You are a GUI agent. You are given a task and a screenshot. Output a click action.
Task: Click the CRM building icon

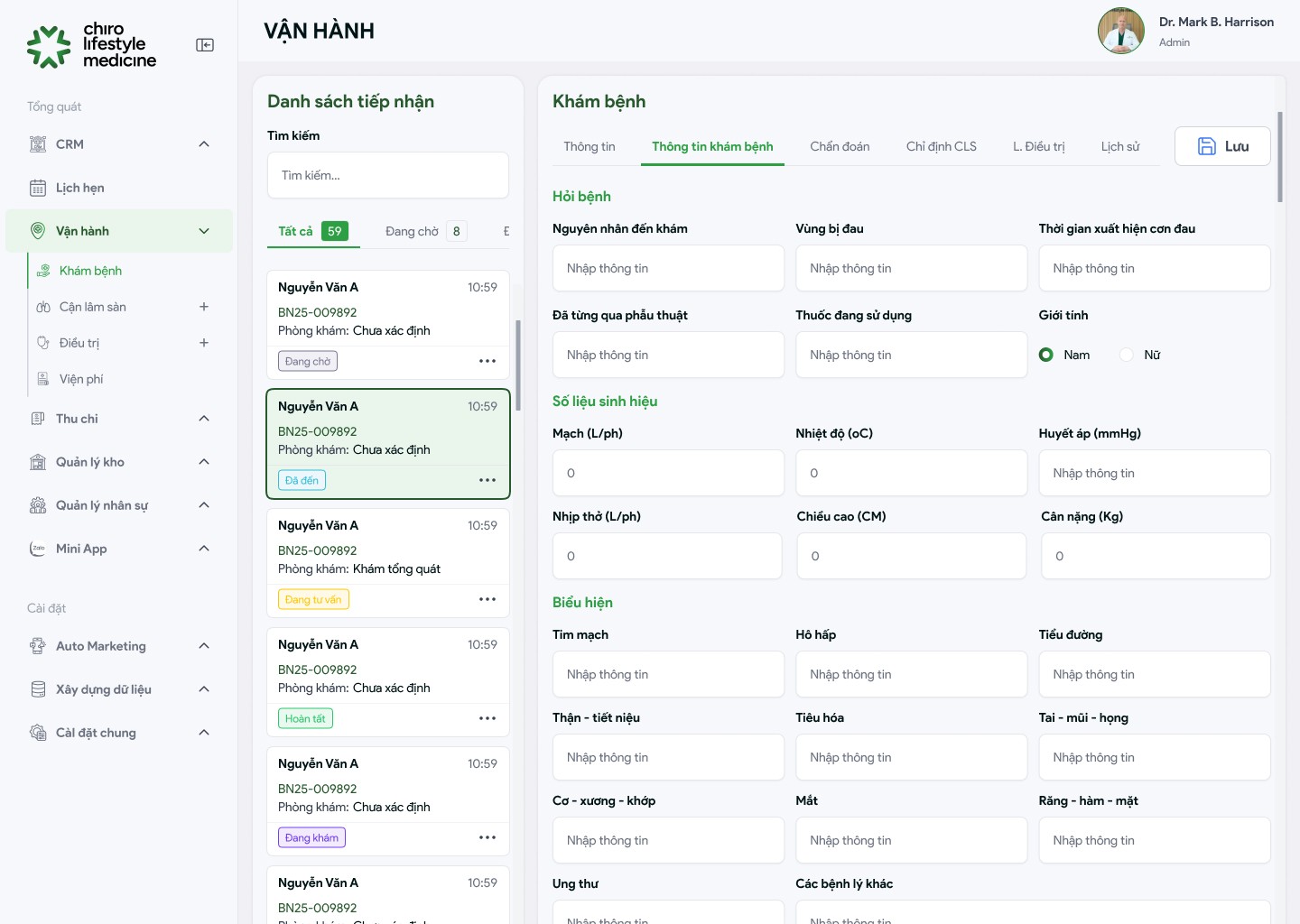pyautogui.click(x=38, y=144)
